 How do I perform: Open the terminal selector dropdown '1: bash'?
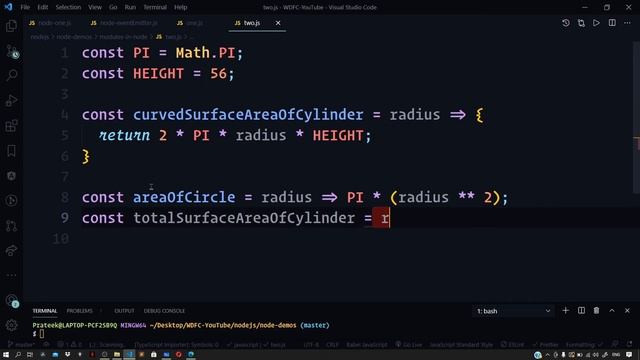(513, 311)
